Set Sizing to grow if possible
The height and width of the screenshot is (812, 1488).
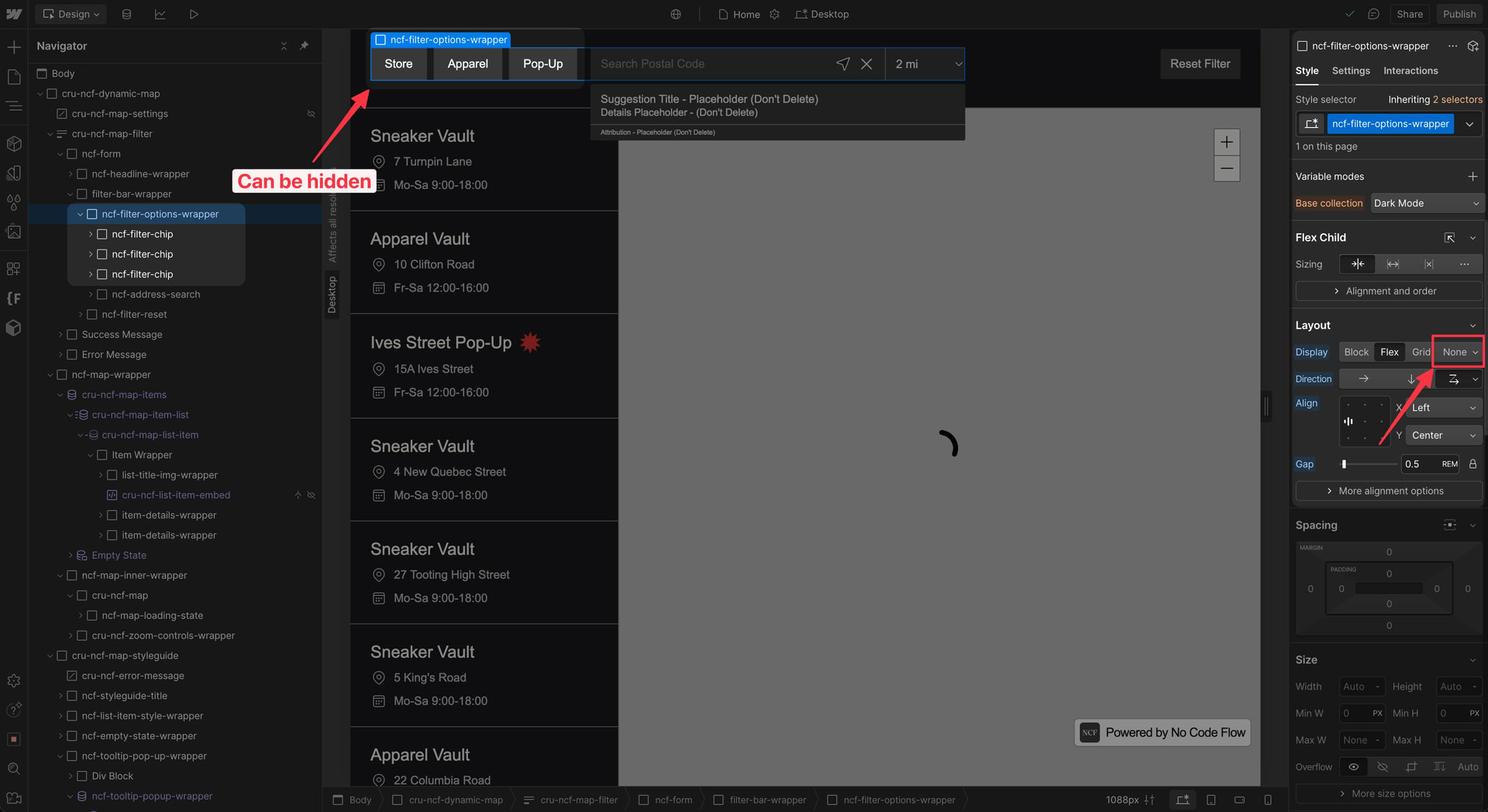point(1393,264)
